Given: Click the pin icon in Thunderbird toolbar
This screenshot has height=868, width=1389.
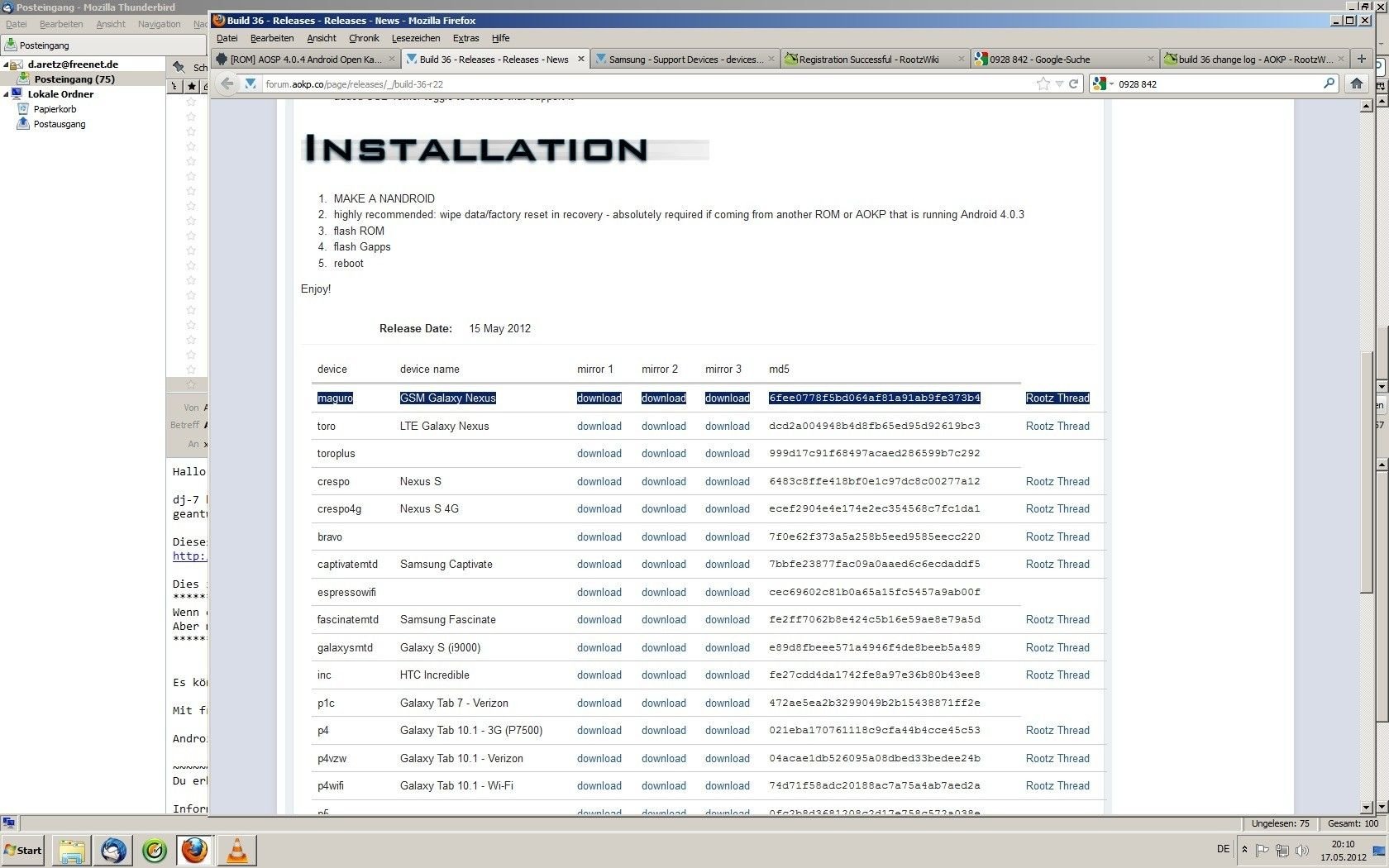Looking at the screenshot, I should pyautogui.click(x=178, y=67).
